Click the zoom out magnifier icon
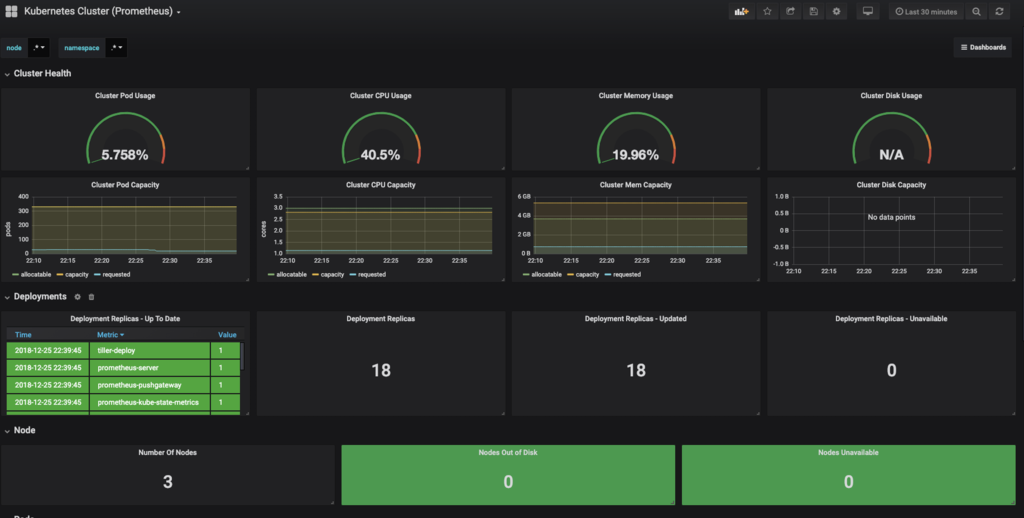Screen dimensions: 1024x518 (976, 12)
